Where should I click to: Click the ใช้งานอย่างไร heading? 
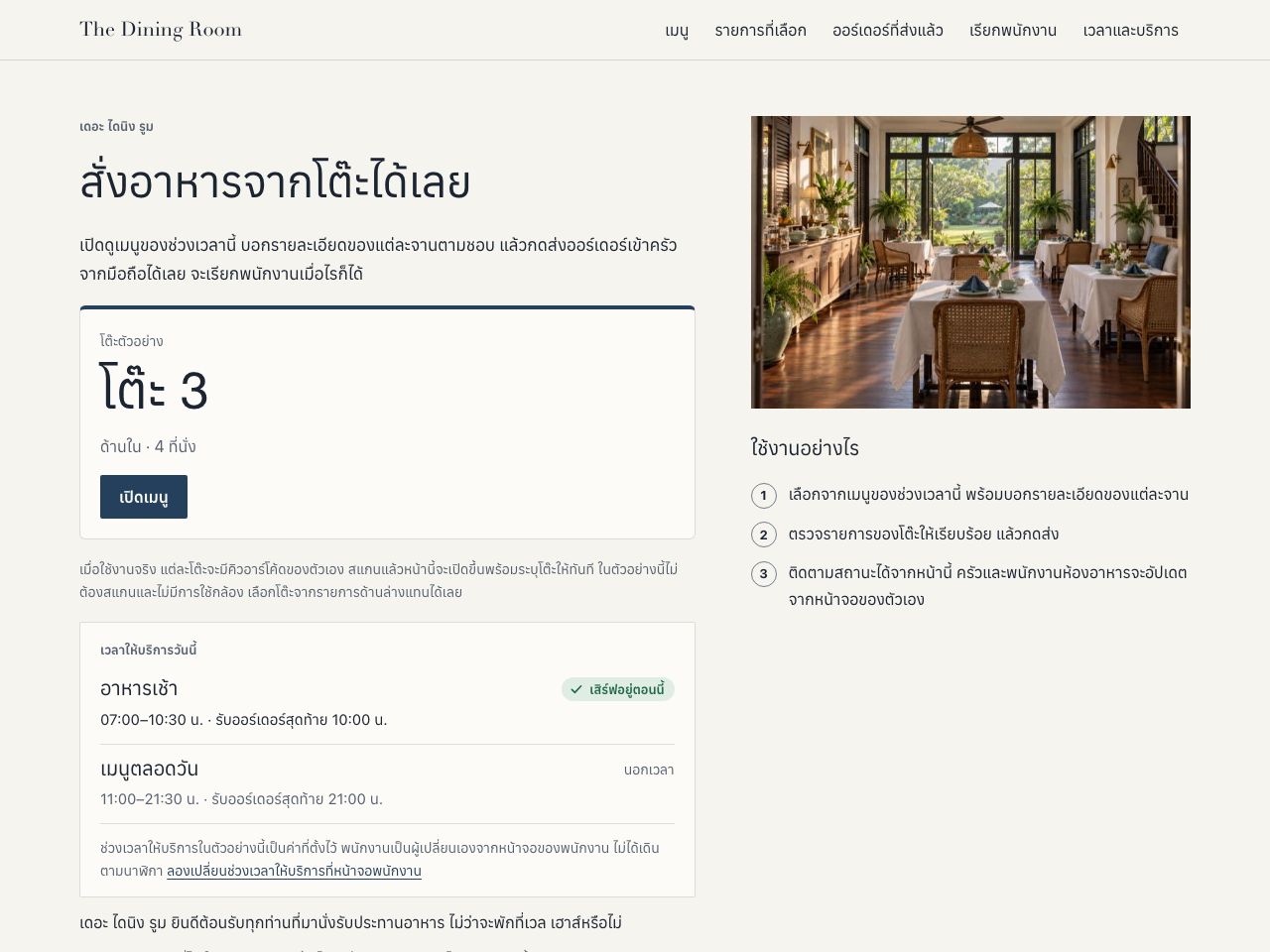coord(805,448)
